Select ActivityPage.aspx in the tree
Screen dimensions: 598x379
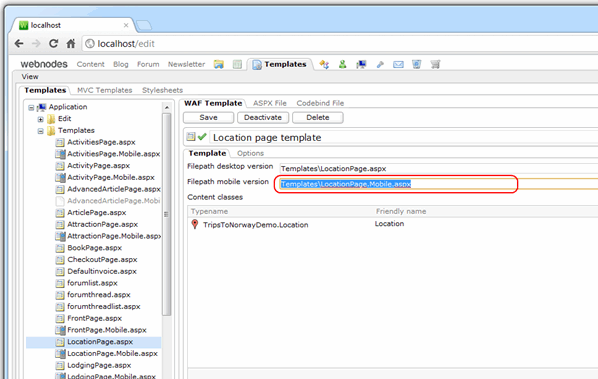coord(98,166)
